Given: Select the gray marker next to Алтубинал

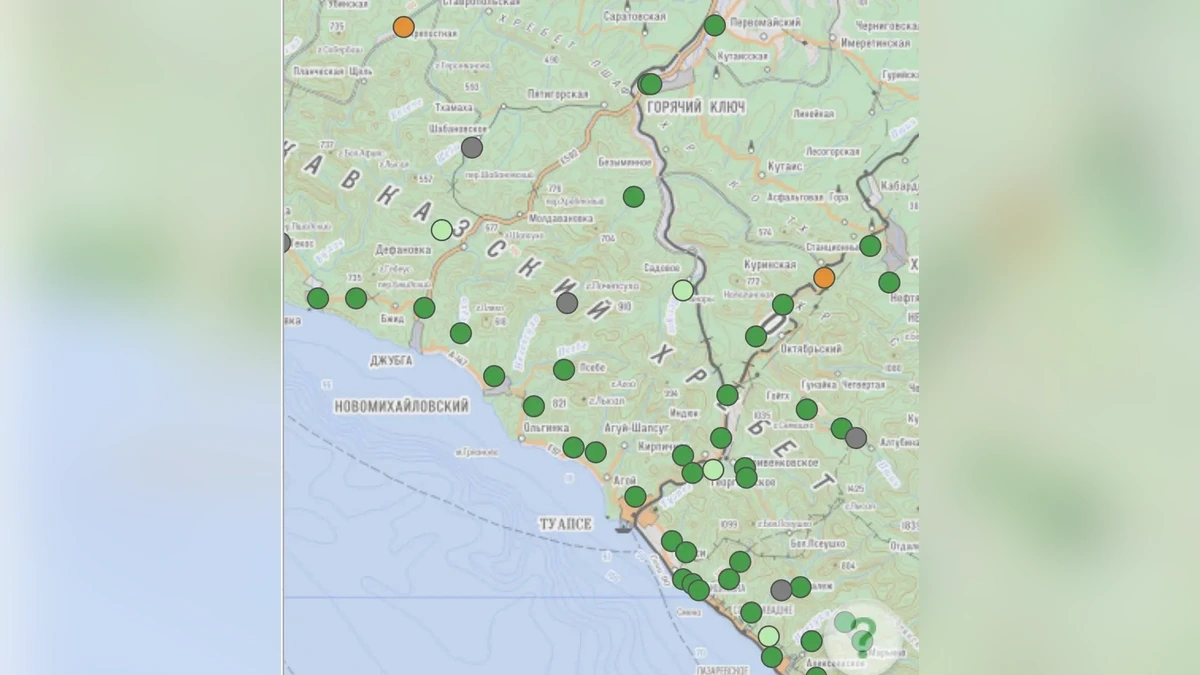Looking at the screenshot, I should [x=856, y=437].
